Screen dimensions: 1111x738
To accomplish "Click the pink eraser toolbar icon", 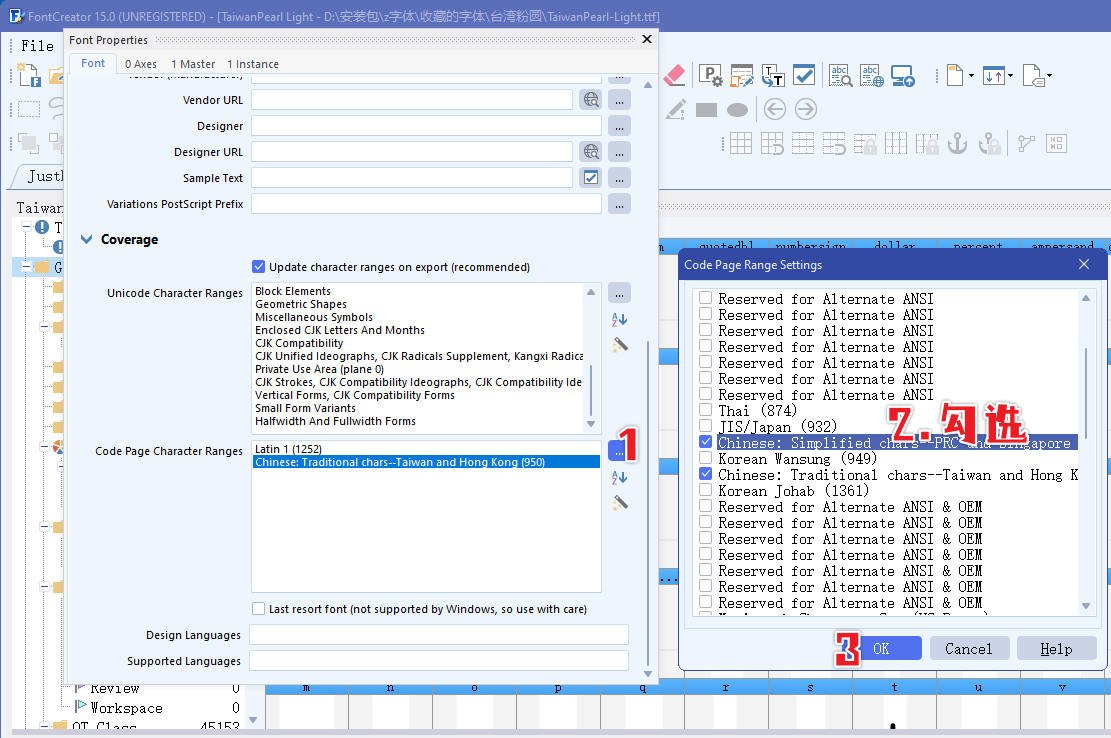I will pyautogui.click(x=674, y=75).
